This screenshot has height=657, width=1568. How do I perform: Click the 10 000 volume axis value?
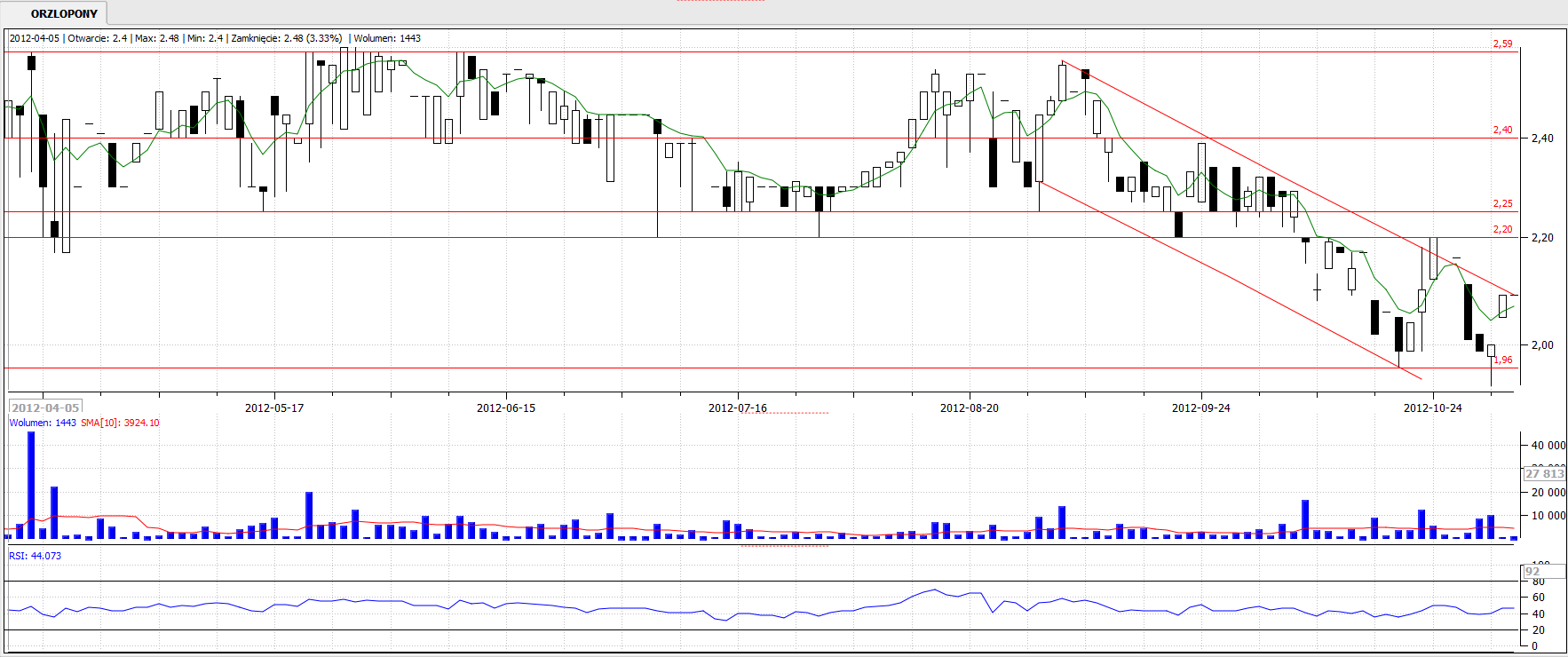point(1548,516)
